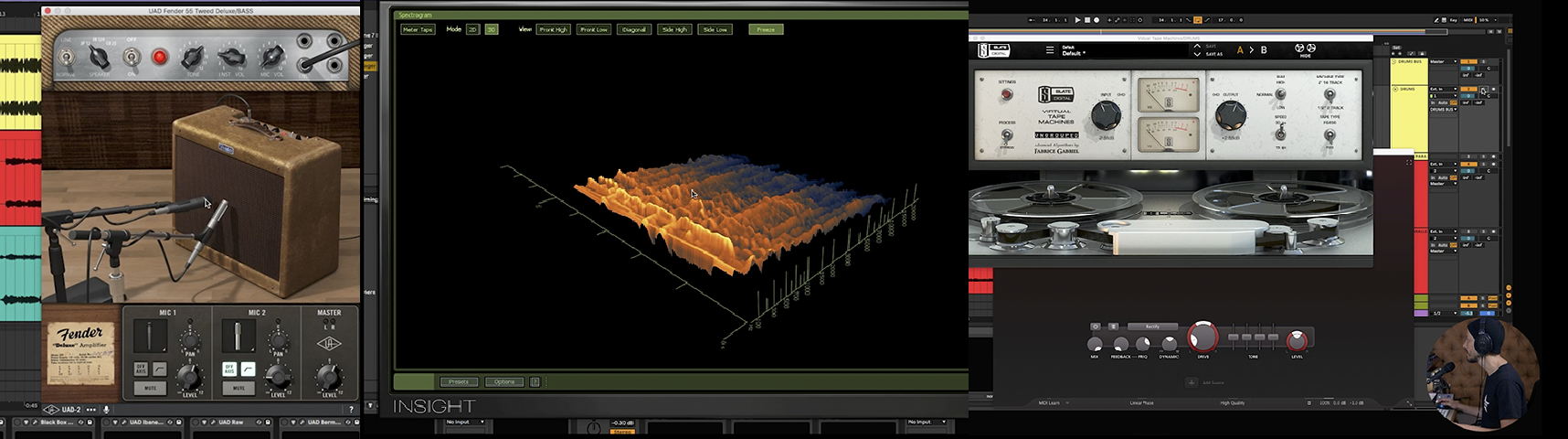Open right No Input dropdown below Insight
Image resolution: width=1568 pixels, height=439 pixels.
[926, 422]
